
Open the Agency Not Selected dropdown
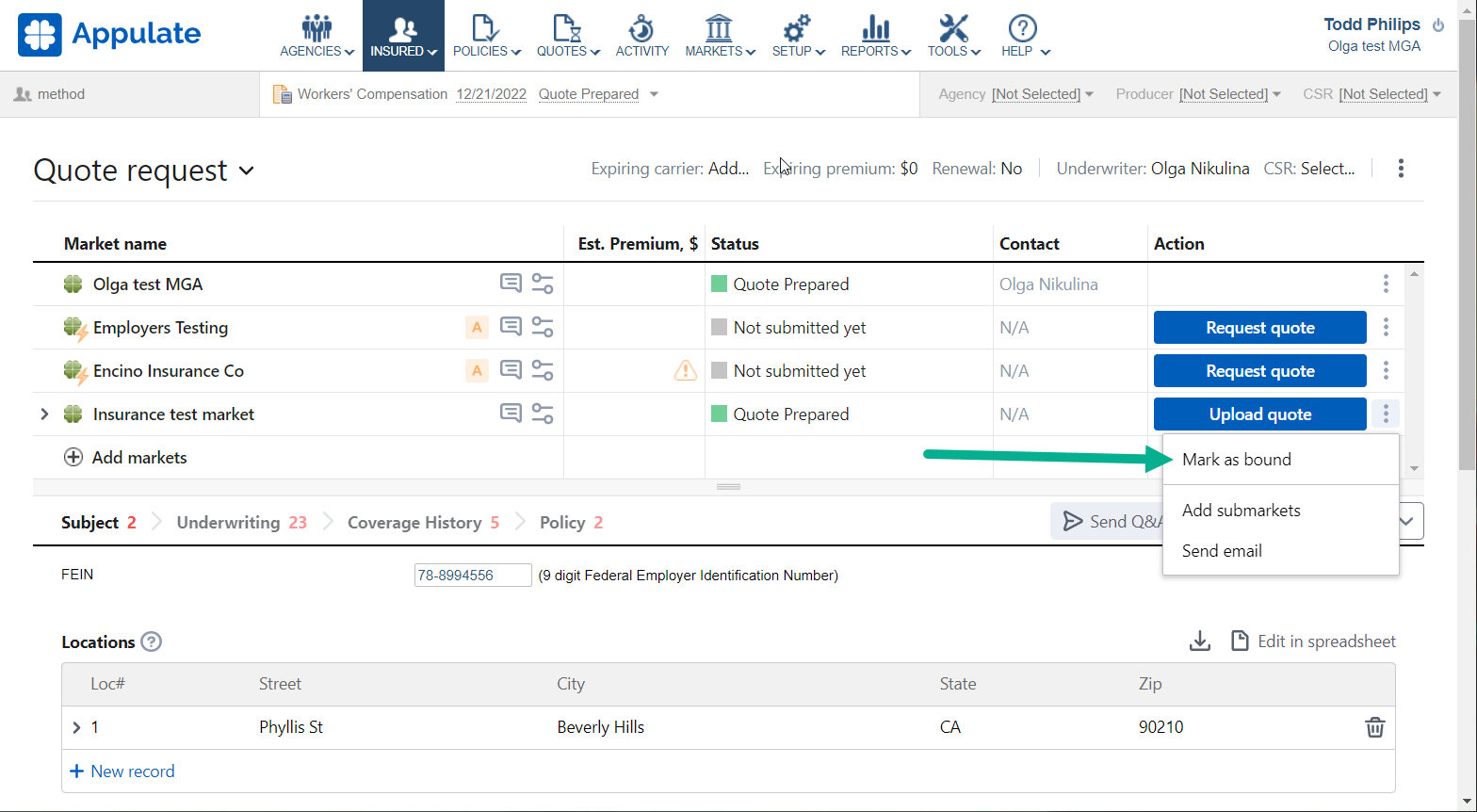[x=1041, y=94]
